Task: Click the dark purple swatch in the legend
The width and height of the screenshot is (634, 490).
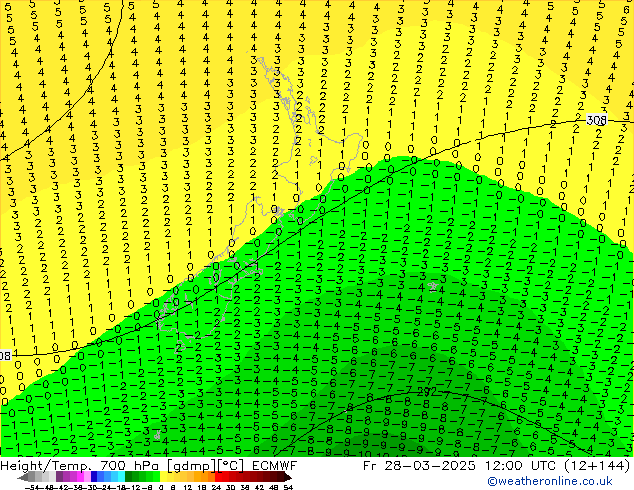Action: pyautogui.click(x=59, y=477)
